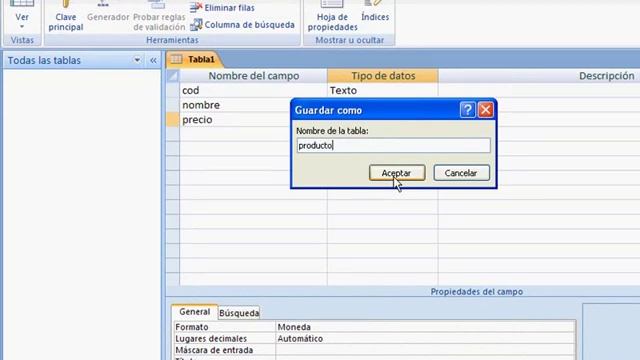Click Aceptar to save the table
This screenshot has height=360, width=640.
397,173
